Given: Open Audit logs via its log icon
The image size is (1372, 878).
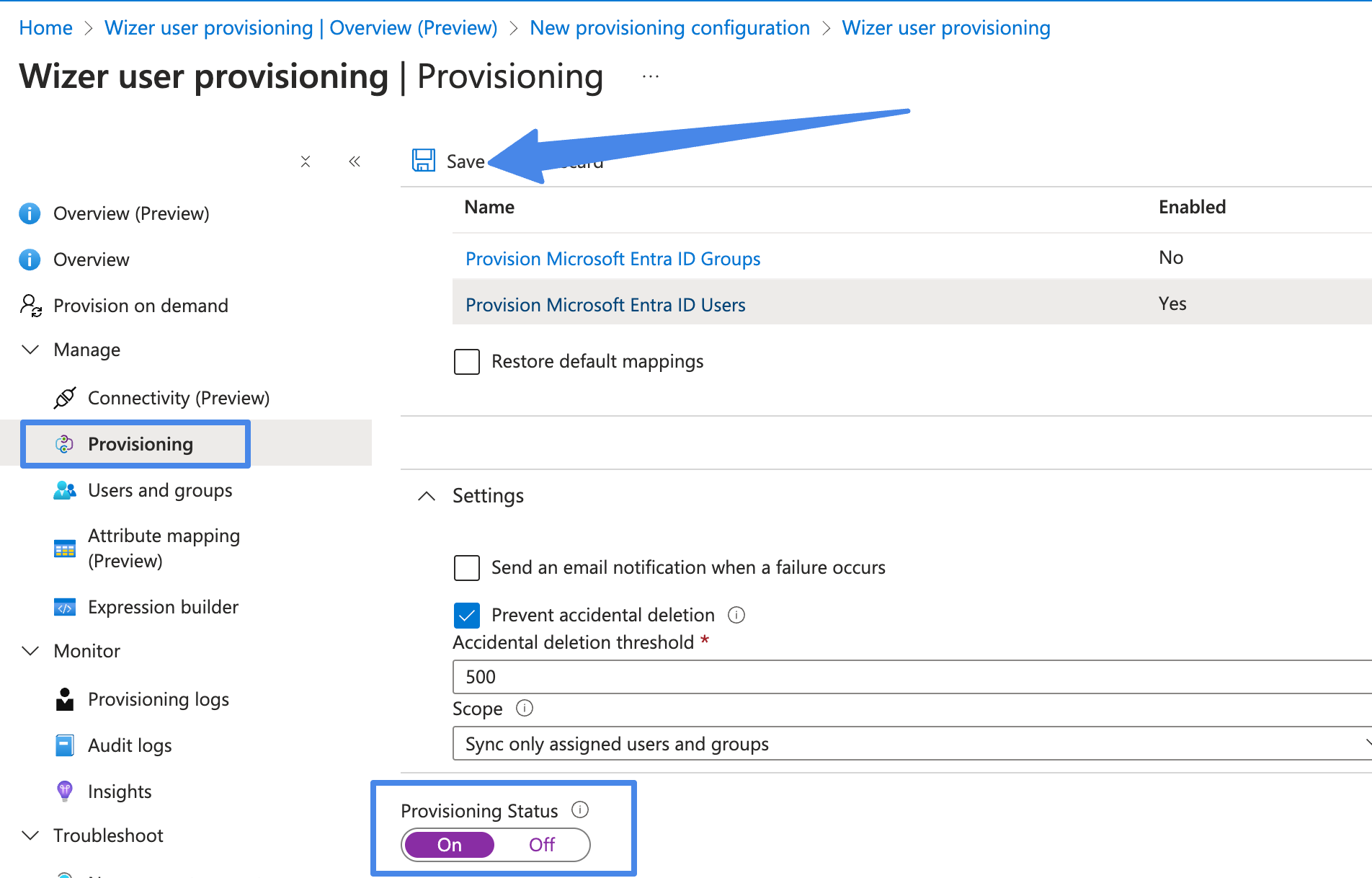Looking at the screenshot, I should point(65,745).
